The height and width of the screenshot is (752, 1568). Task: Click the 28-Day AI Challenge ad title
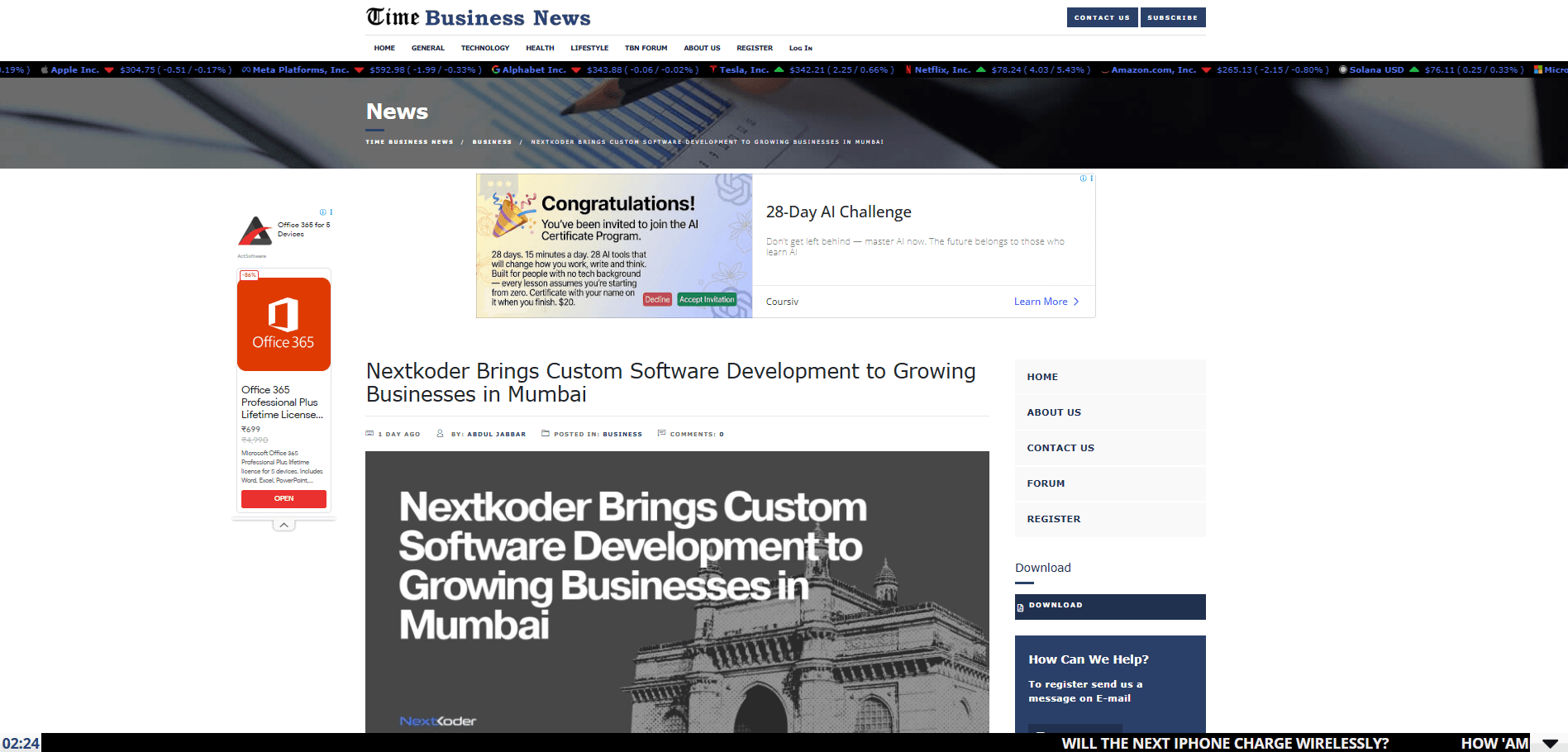pyautogui.click(x=839, y=212)
